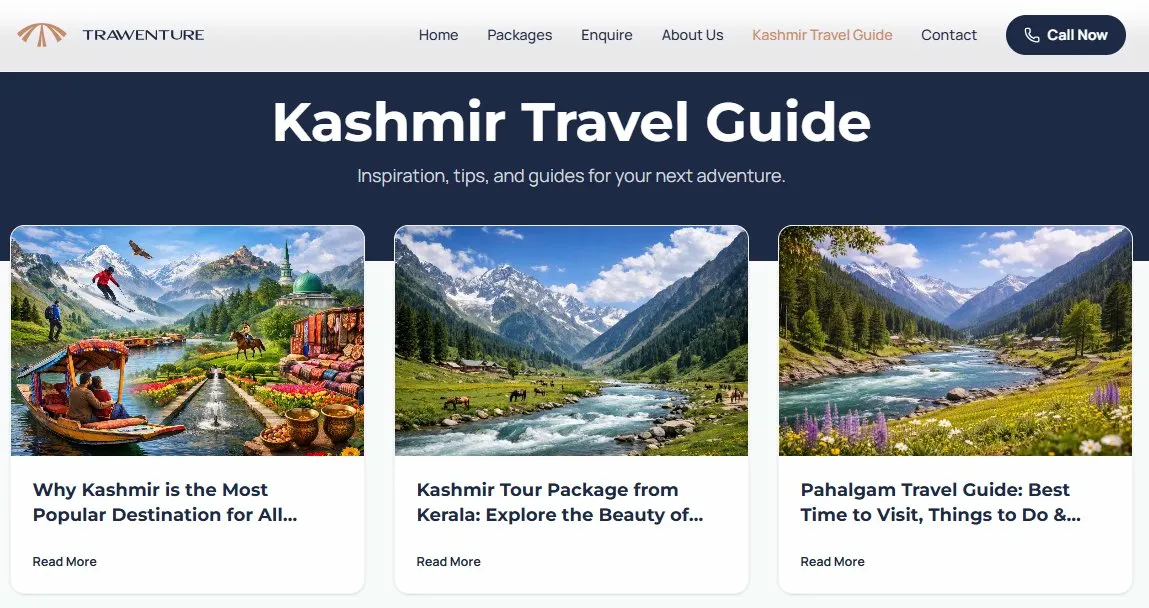Click the phone icon in Call Now
Image resolution: width=1149 pixels, height=608 pixels.
click(x=1032, y=35)
